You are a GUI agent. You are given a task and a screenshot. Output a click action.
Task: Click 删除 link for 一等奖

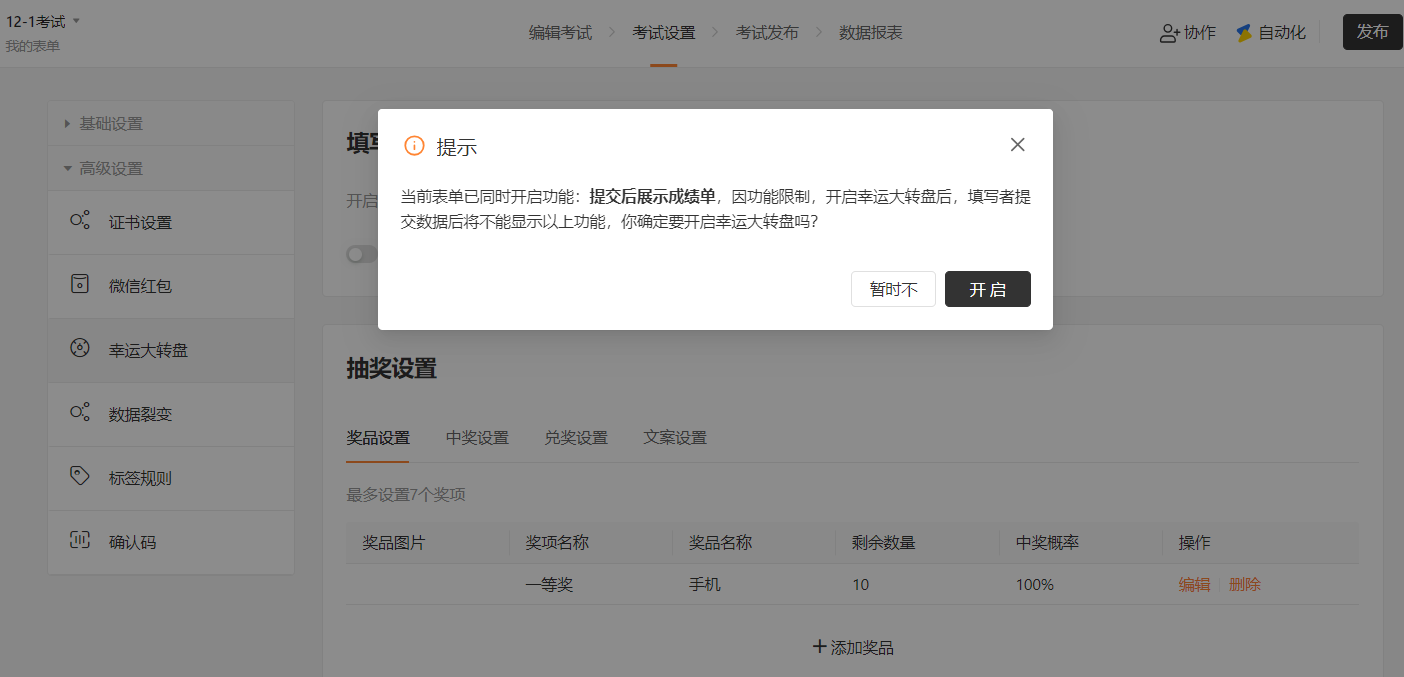(x=1245, y=584)
